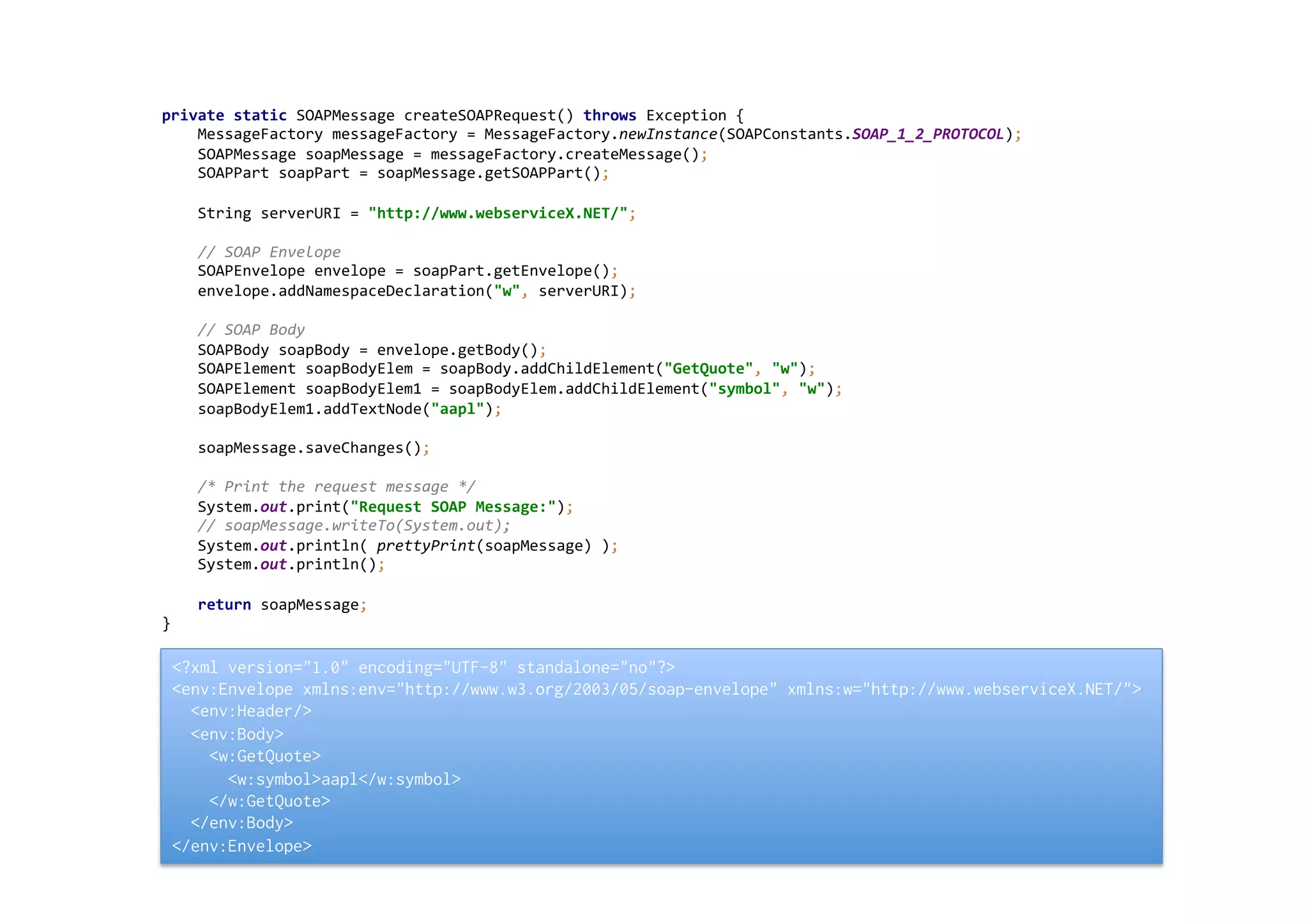Image resolution: width=1308 pixels, height=924 pixels.
Task: Click the serverURI string literal
Action: (498, 213)
